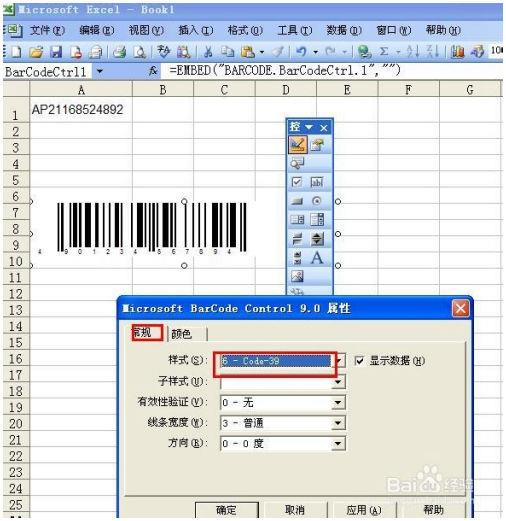
Task: Click the Save icon in toolbar
Action: 56,52
